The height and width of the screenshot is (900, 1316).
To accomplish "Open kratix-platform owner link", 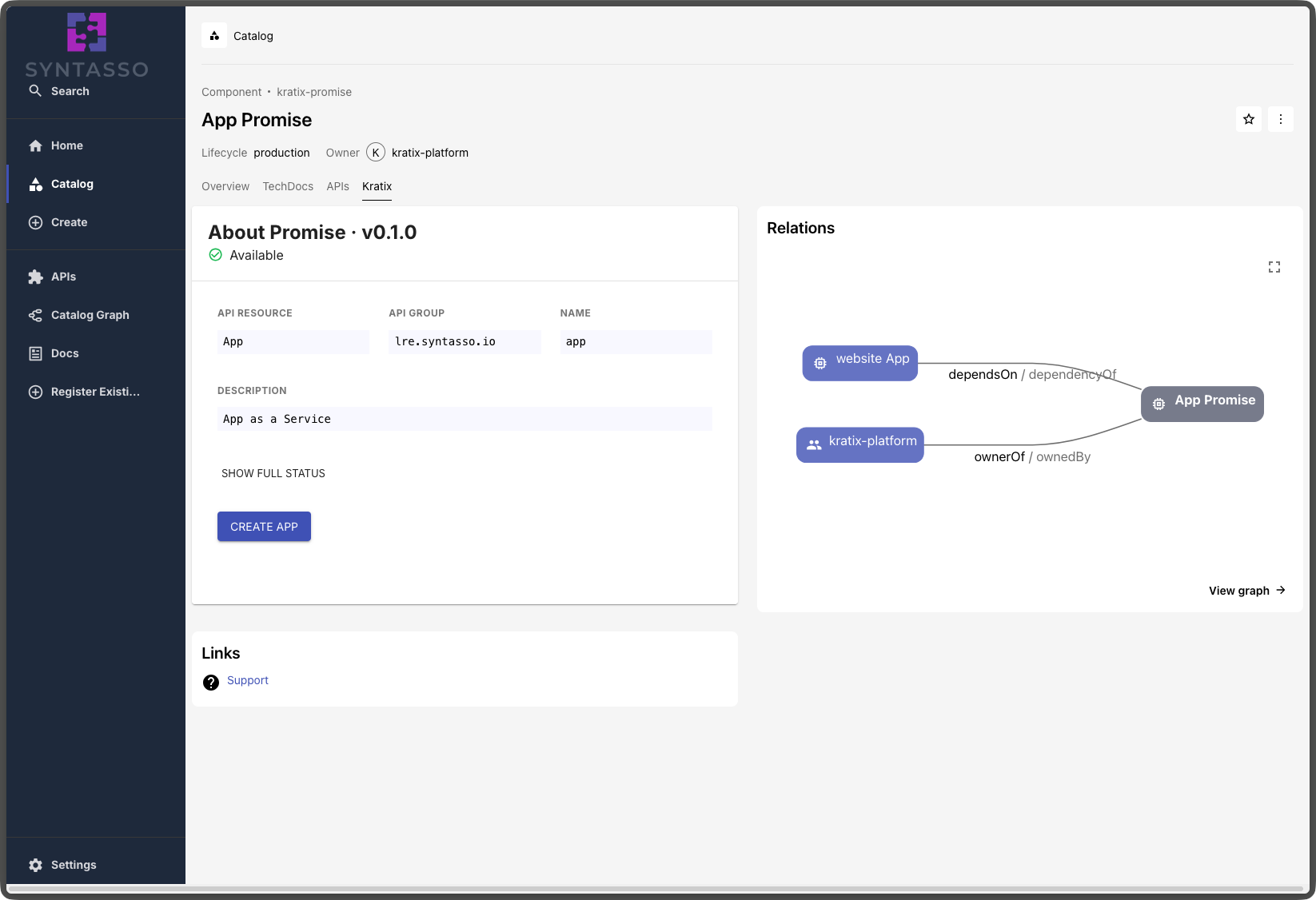I will tap(430, 153).
